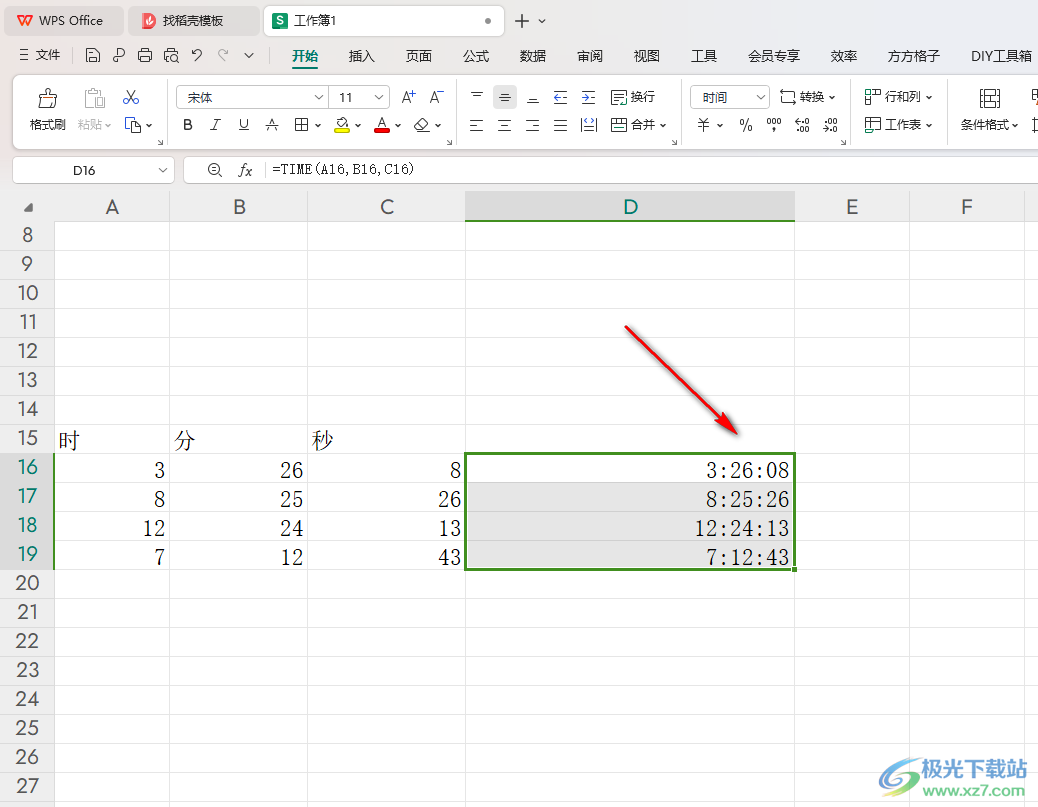This screenshot has height=807, width=1038.
Task: Switch to the 插入 Insert tab
Action: tap(361, 56)
